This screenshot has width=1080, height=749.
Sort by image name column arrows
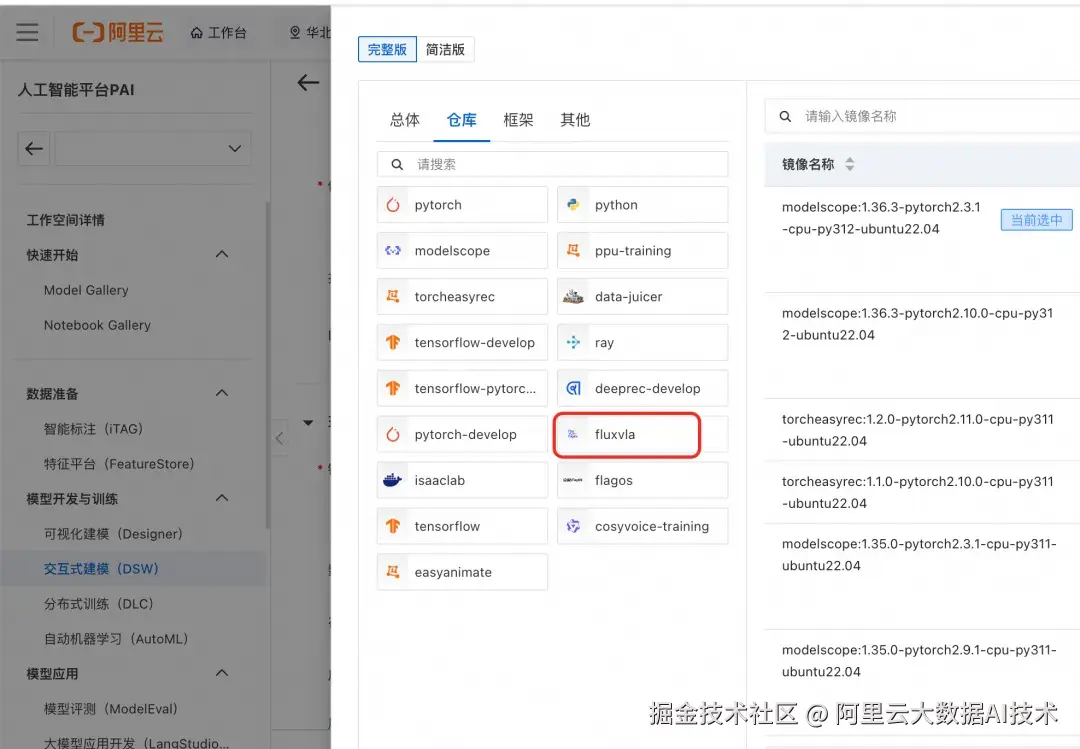[x=849, y=164]
